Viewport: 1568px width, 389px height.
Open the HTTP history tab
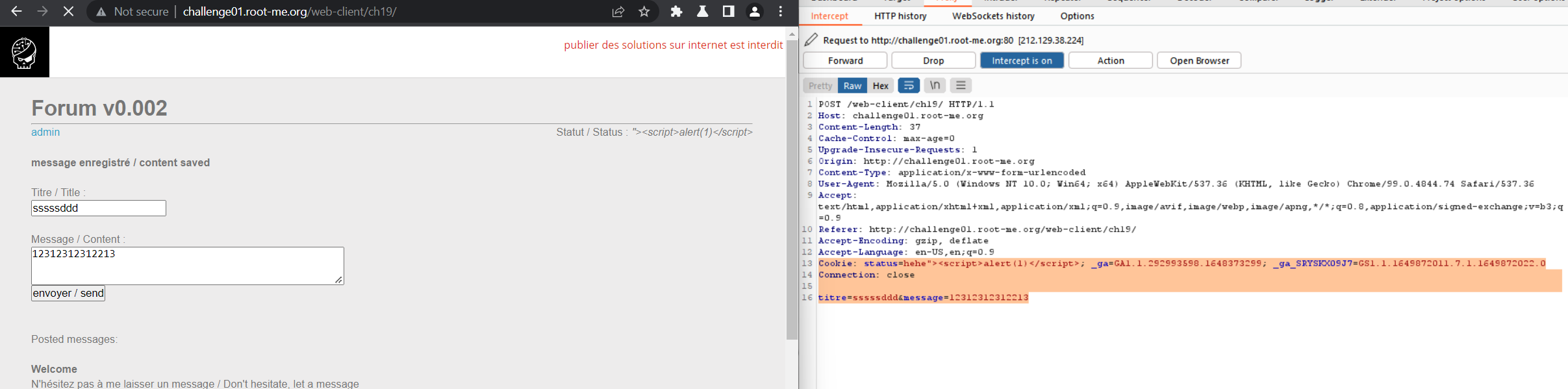point(900,16)
